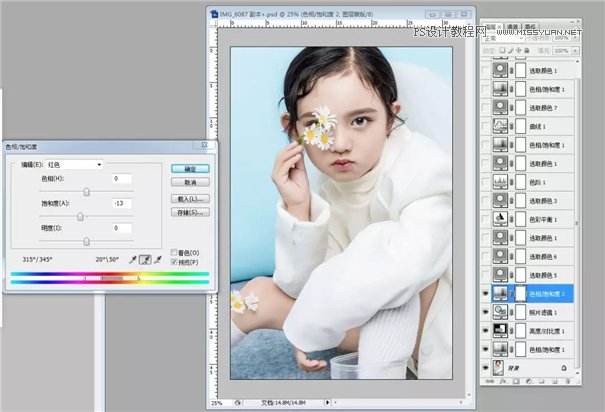
Task: Select the first eyedropper in Hue/Saturation dialog
Action: click(x=132, y=259)
